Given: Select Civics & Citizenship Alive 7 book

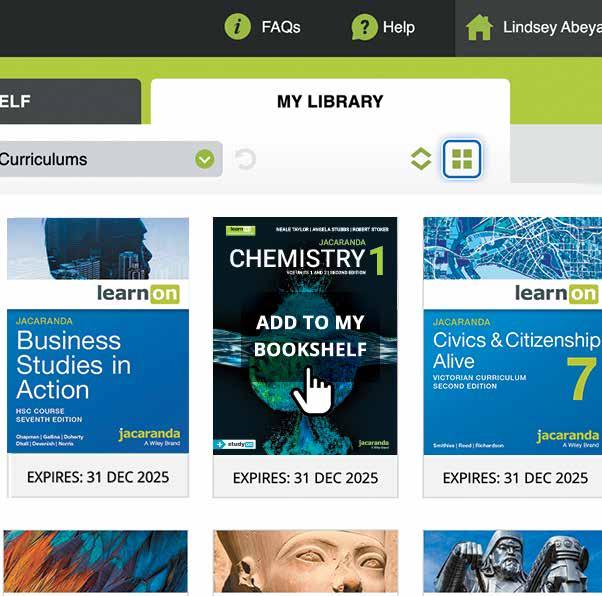Looking at the screenshot, I should pos(513,357).
